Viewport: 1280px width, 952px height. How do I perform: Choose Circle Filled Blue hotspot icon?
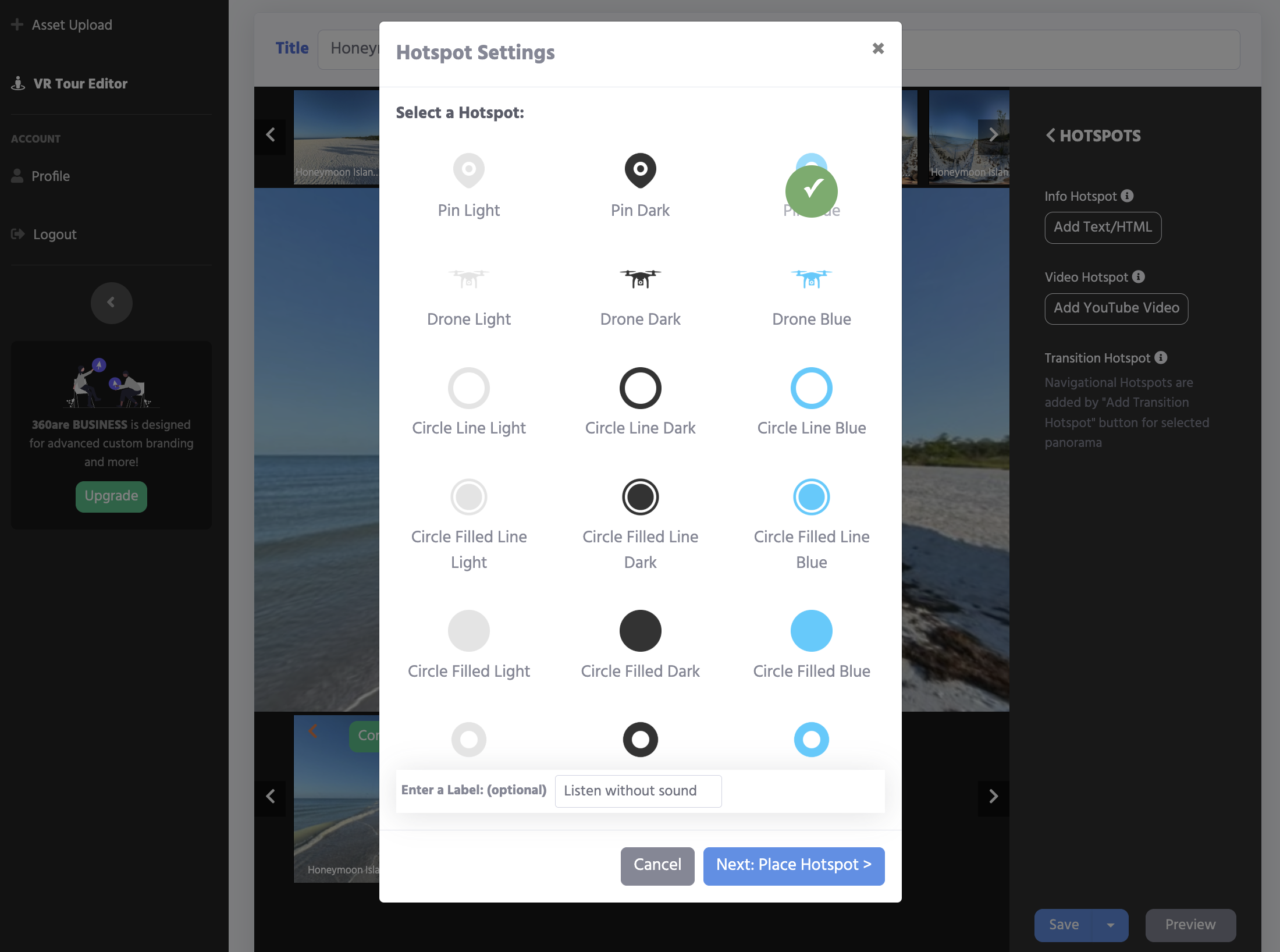pyautogui.click(x=811, y=631)
